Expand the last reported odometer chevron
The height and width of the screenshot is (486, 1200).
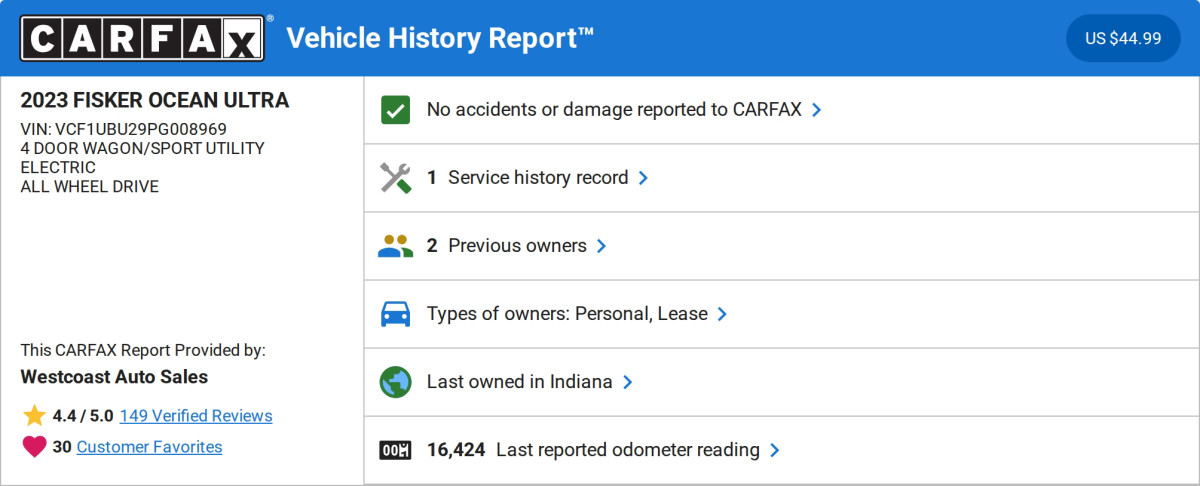(774, 450)
